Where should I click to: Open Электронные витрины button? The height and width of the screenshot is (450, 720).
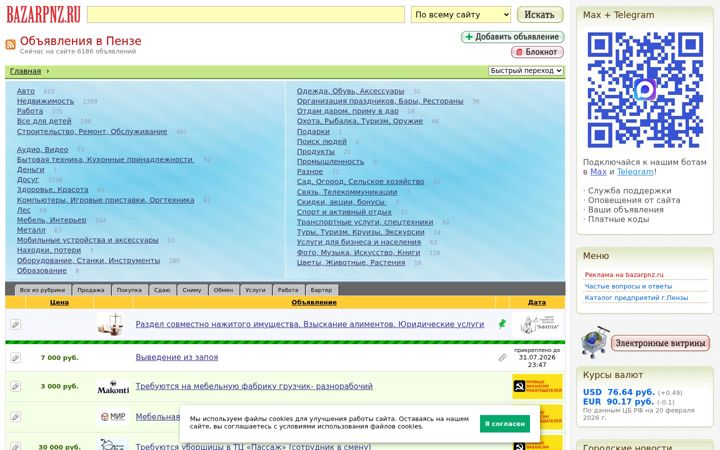(x=660, y=343)
